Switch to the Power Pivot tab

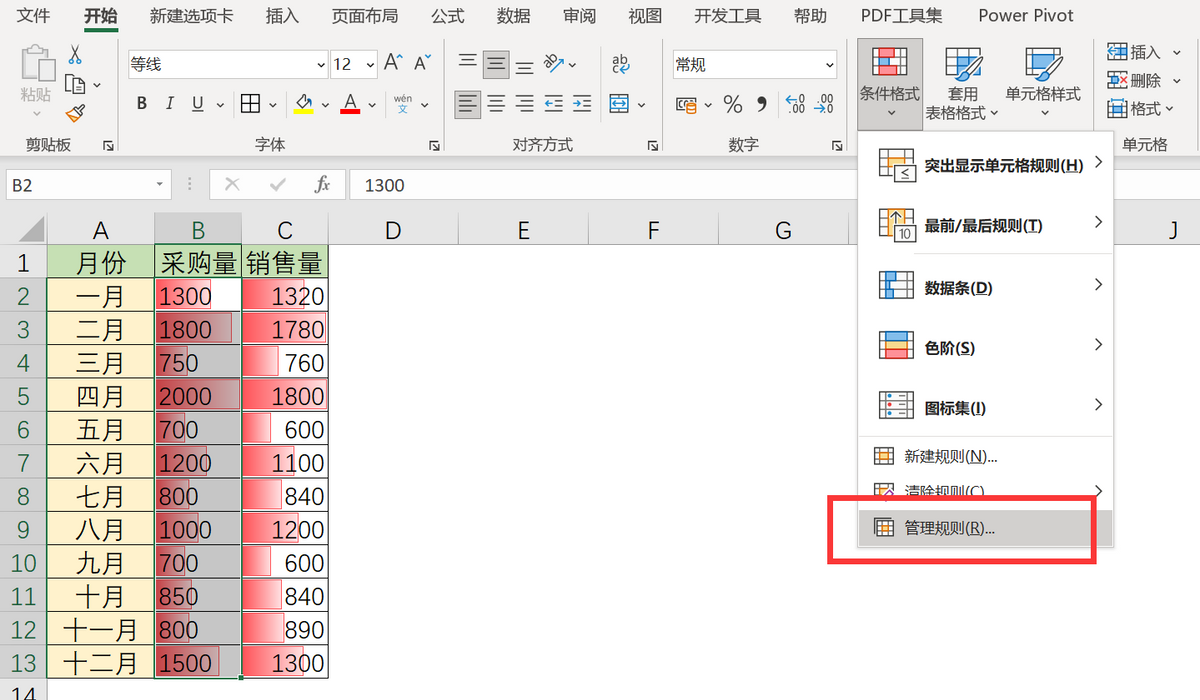pyautogui.click(x=1026, y=16)
